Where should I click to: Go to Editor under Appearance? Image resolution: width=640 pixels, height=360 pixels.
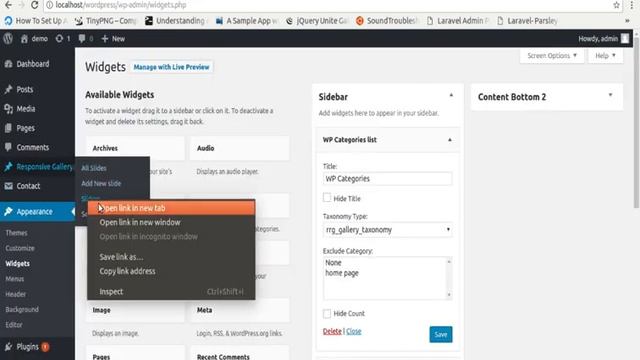(x=14, y=325)
